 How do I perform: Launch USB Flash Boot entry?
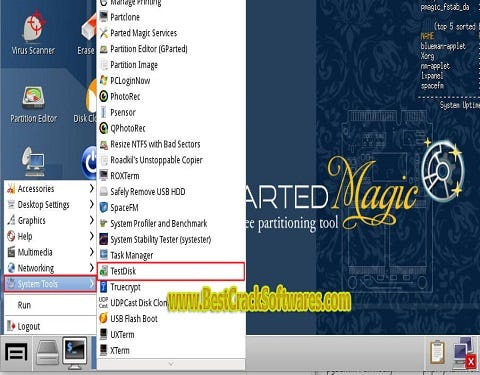(x=171, y=318)
